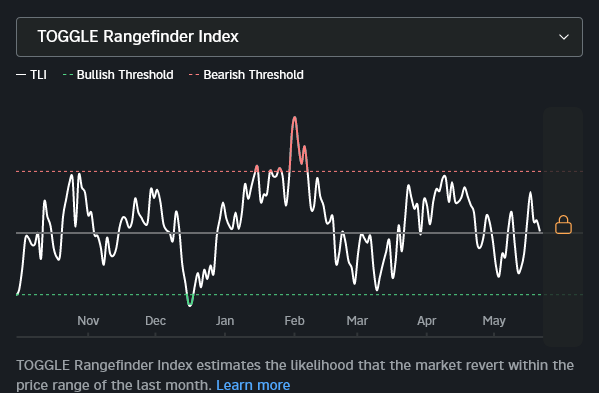Toggle the Bearish Threshold legend entry
Viewport: 599px width, 393px height.
246,74
